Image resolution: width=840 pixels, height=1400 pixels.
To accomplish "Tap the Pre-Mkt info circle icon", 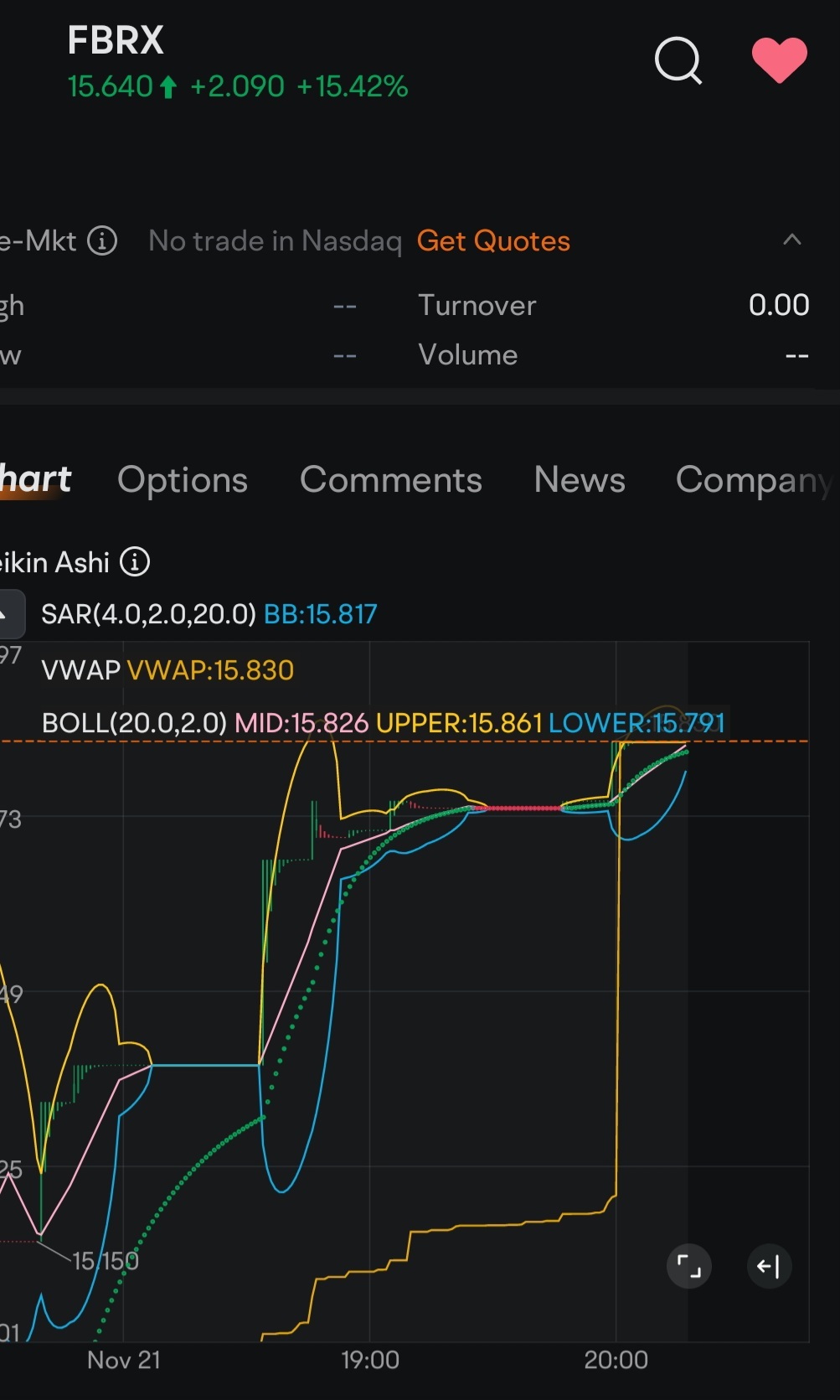I will click(x=102, y=240).
